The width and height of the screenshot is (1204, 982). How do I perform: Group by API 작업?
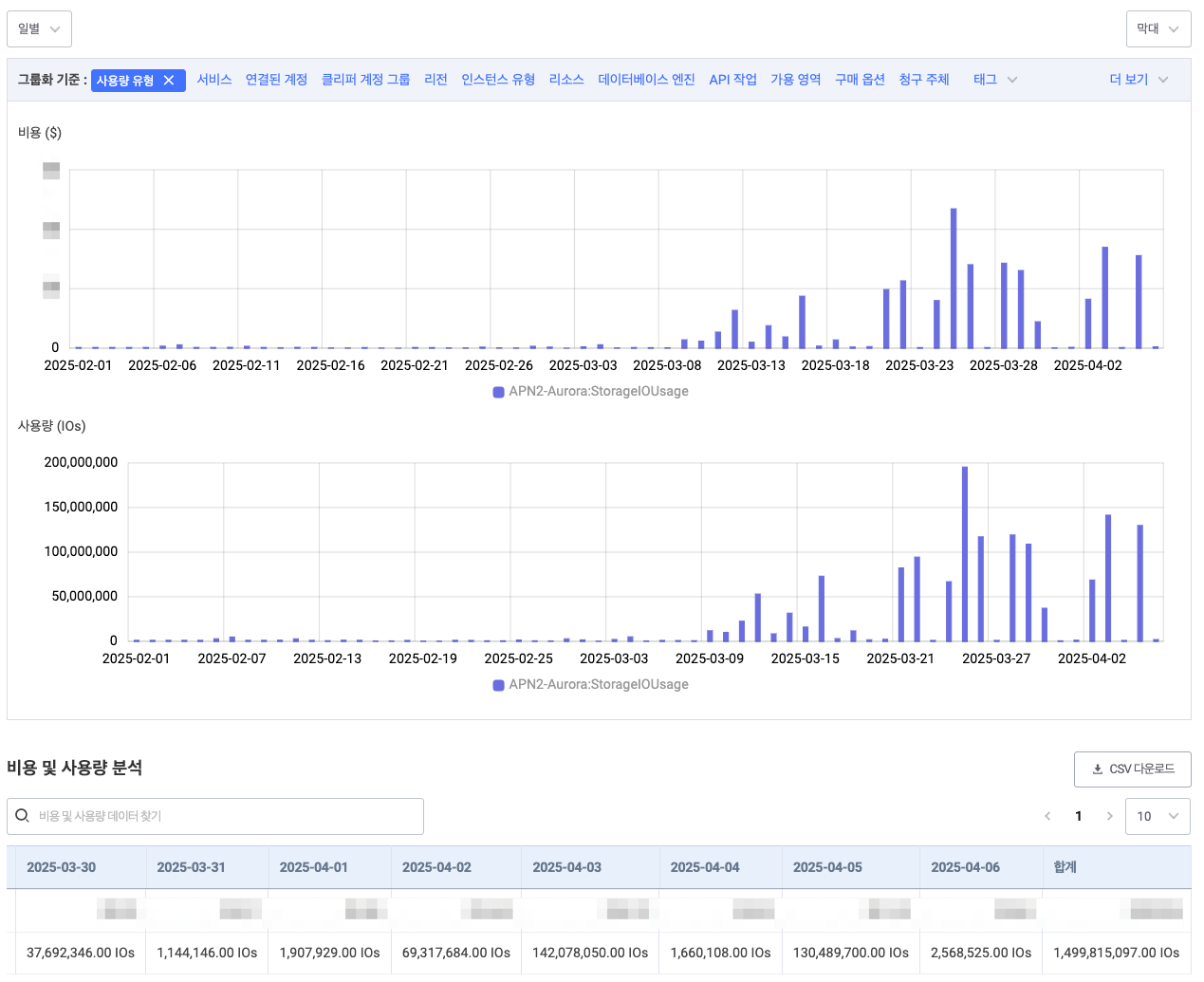pos(732,80)
